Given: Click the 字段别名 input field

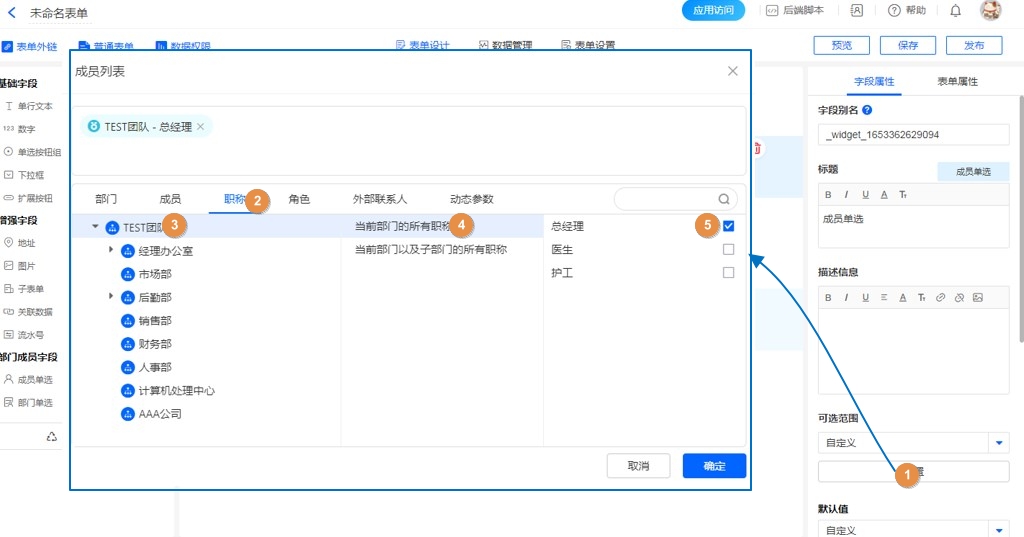Looking at the screenshot, I should 913,134.
